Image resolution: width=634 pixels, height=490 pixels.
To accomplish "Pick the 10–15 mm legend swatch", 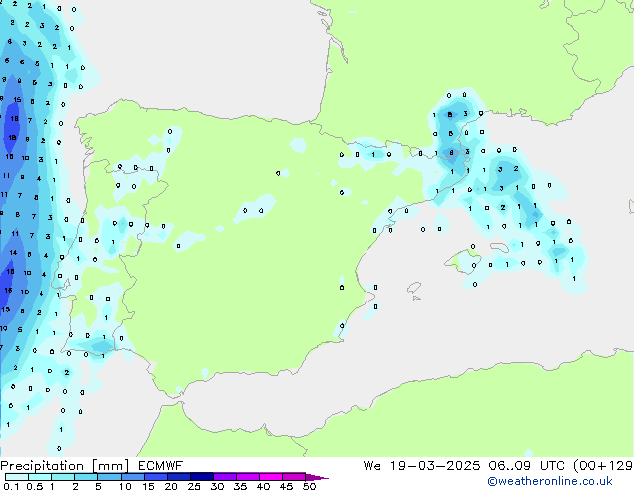I will click(132, 477).
